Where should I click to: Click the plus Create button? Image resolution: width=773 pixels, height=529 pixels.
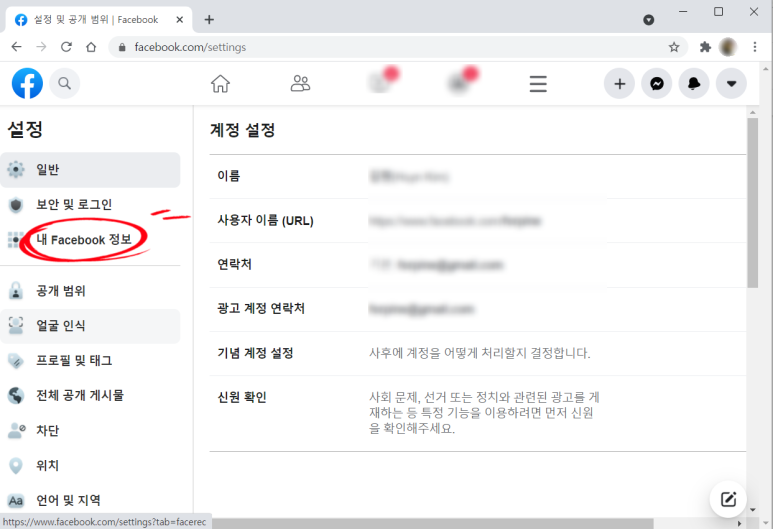pyautogui.click(x=619, y=84)
